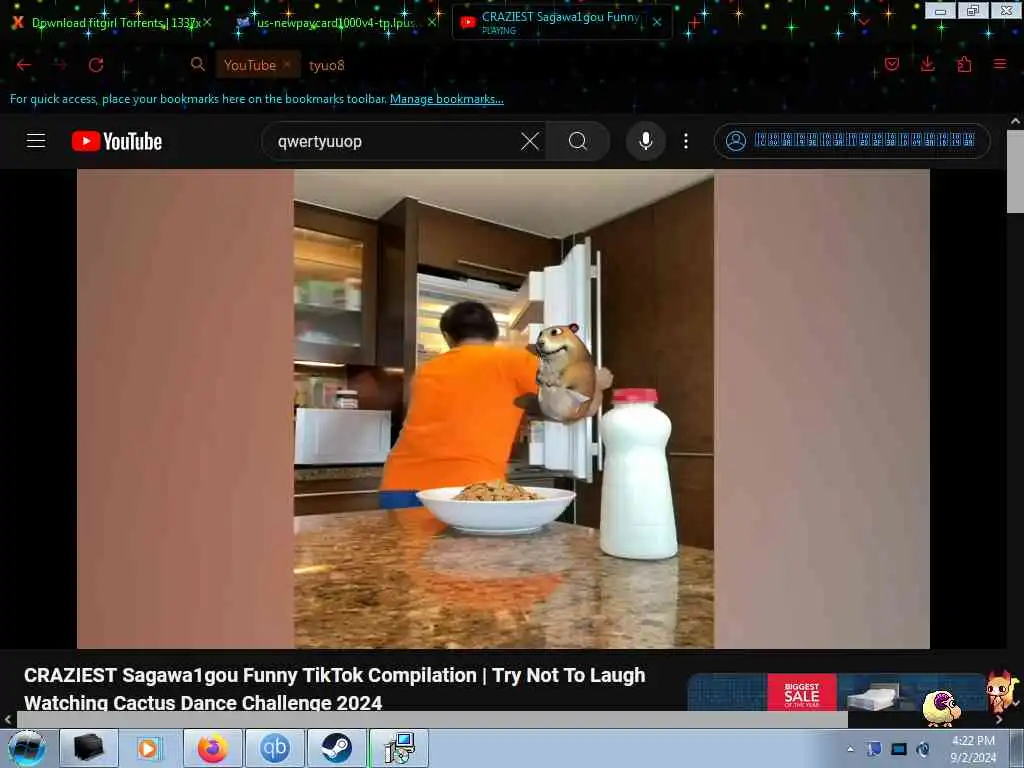Focus the address bar text 'tyuo8'
This screenshot has width=1024, height=768.
tap(327, 65)
